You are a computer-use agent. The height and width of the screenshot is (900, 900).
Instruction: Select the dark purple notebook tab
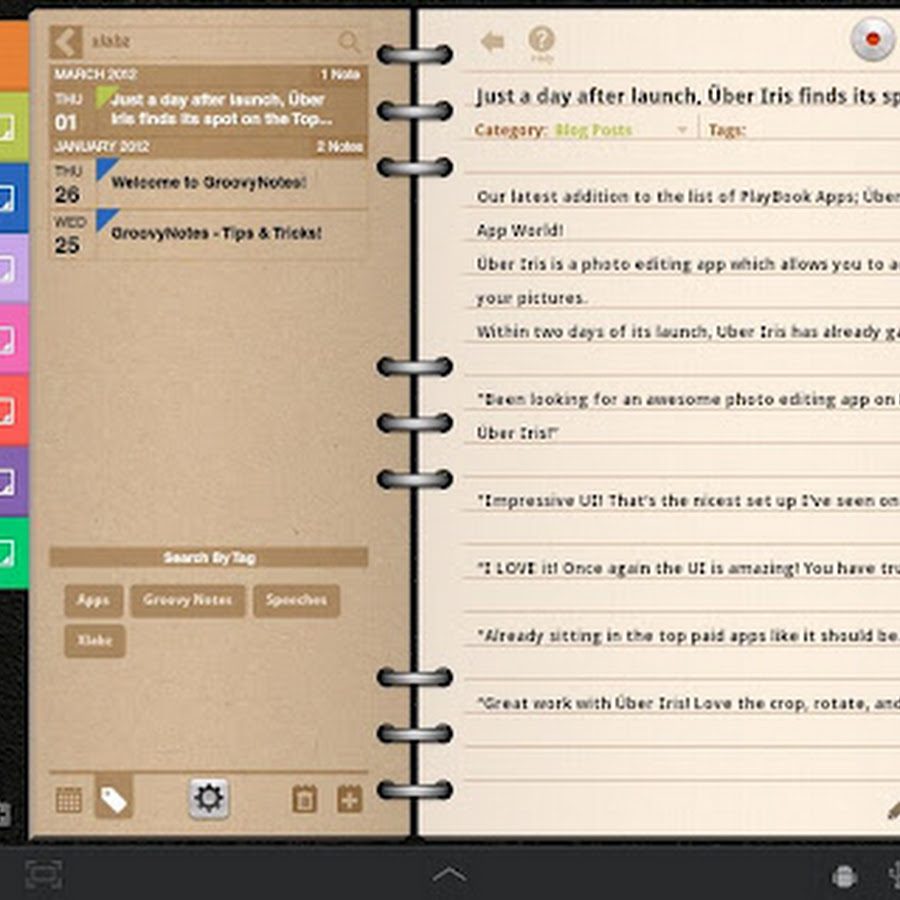click(14, 482)
